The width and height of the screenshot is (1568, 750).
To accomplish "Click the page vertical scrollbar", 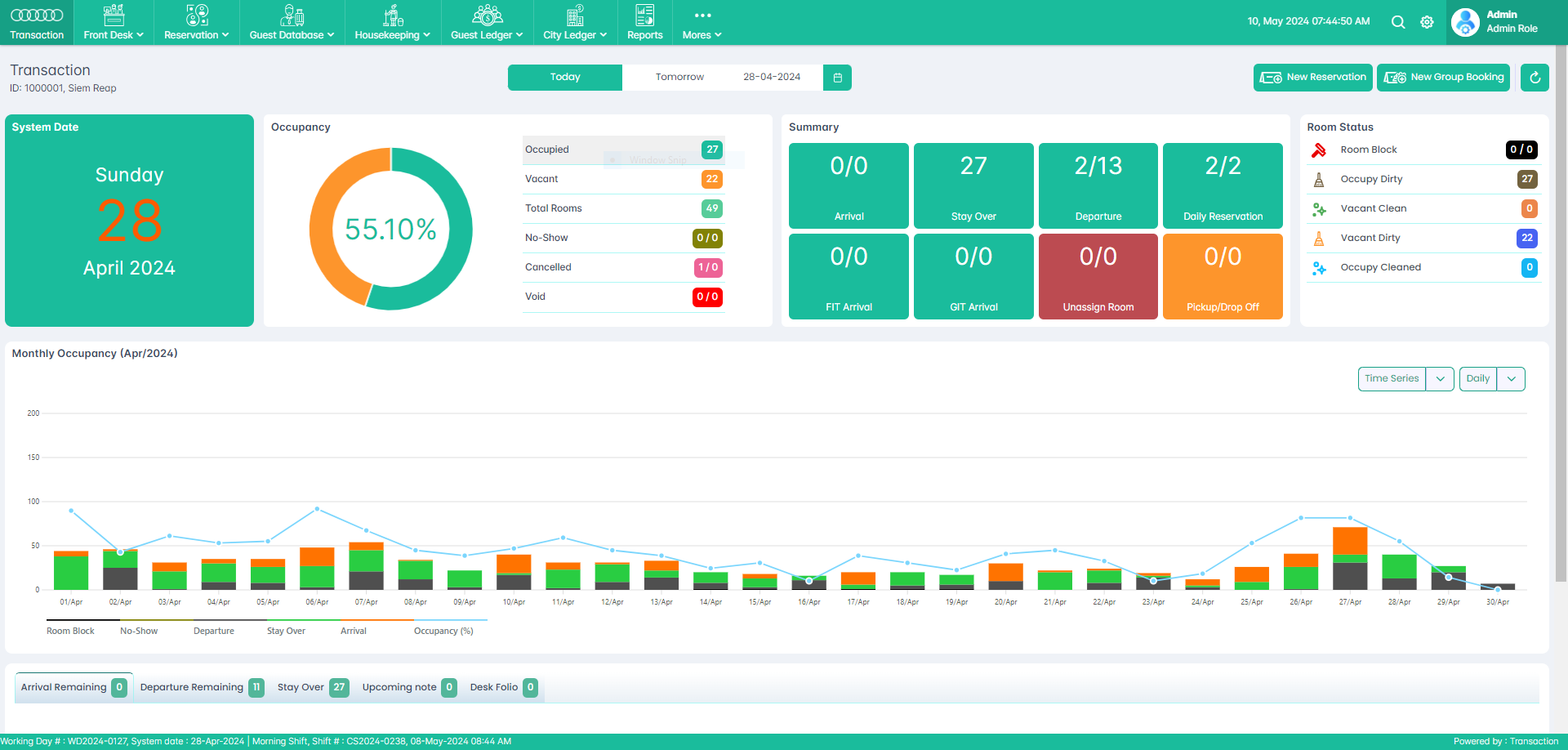I will 1561,315.
